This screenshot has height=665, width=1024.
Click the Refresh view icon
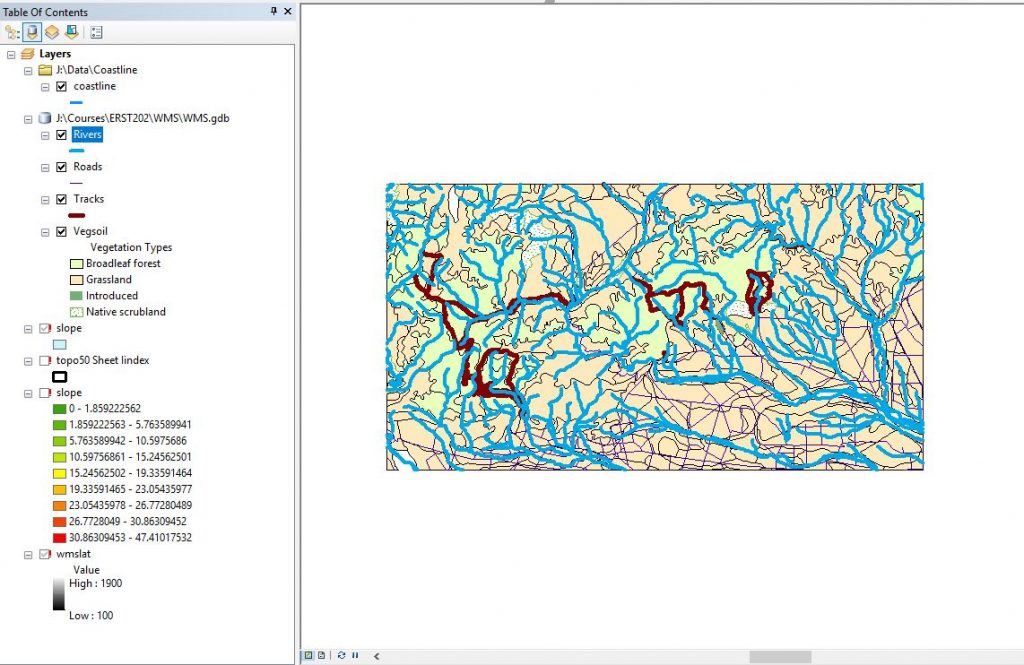(x=342, y=655)
